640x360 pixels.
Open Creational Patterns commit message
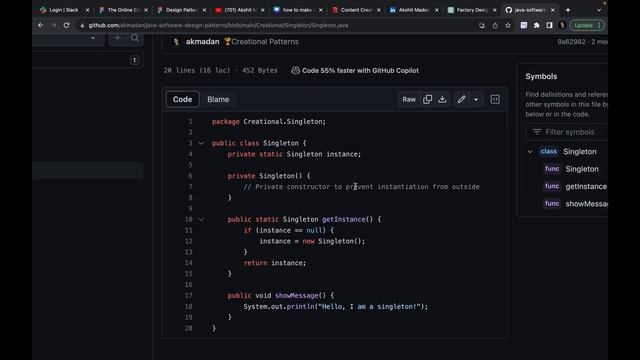point(265,42)
